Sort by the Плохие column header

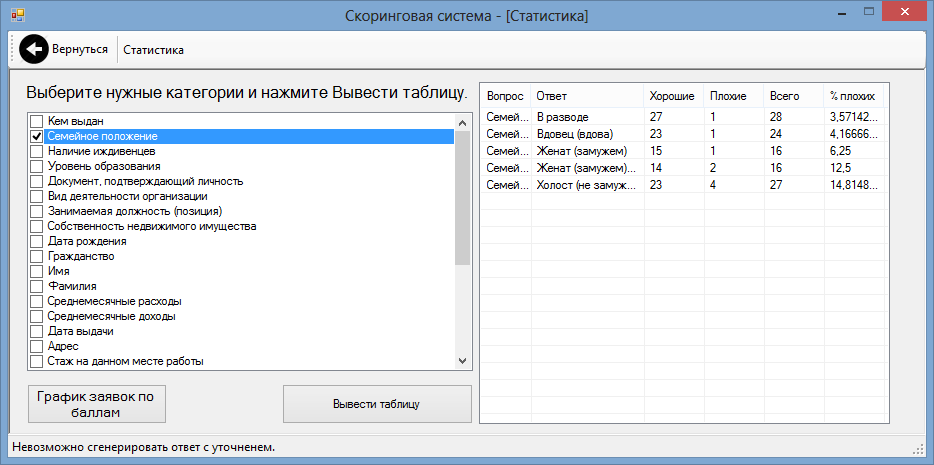pos(734,96)
